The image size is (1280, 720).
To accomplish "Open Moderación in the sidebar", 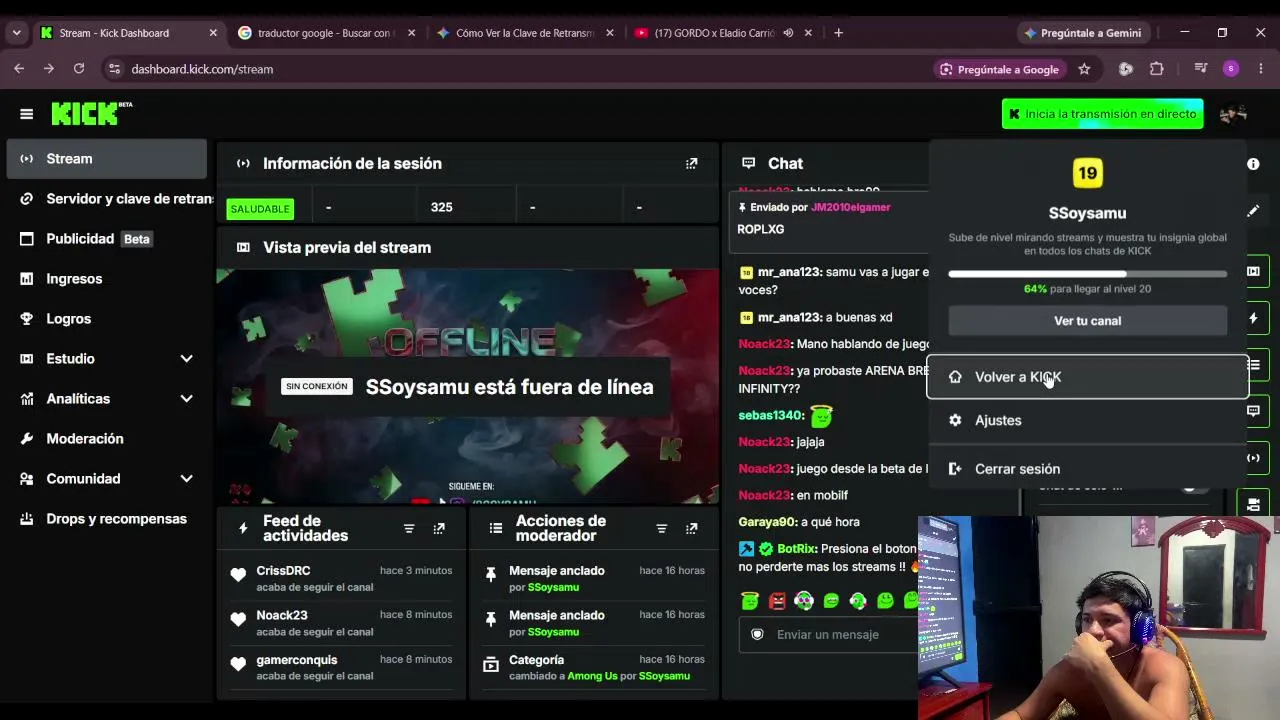I will [107, 439].
